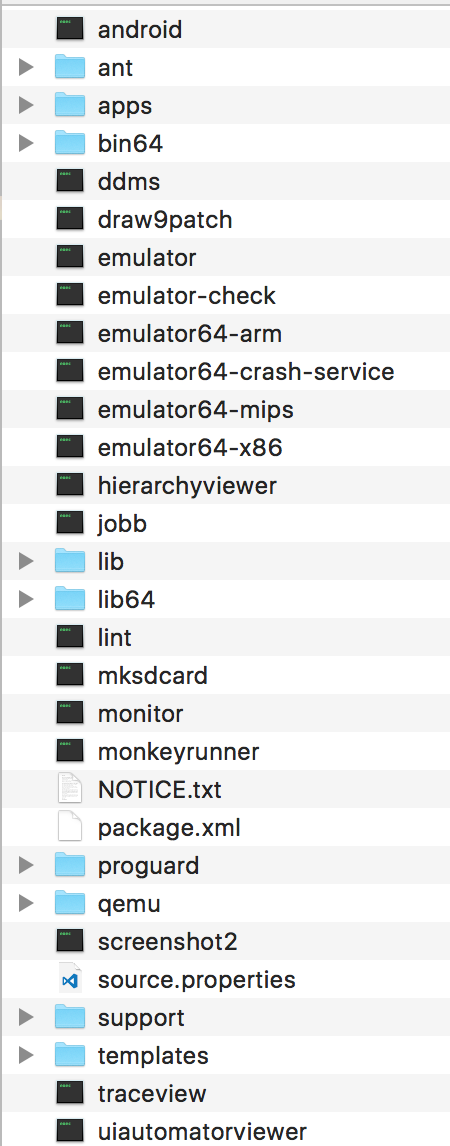Click the ant folder icon

click(70, 67)
